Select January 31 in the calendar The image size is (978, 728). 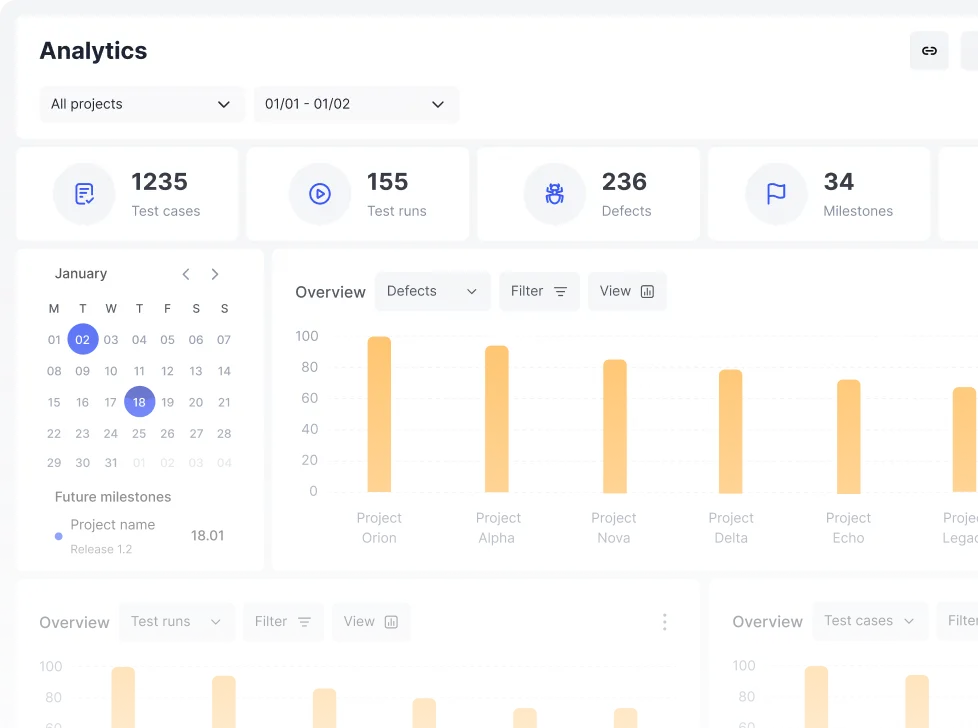pyautogui.click(x=110, y=462)
